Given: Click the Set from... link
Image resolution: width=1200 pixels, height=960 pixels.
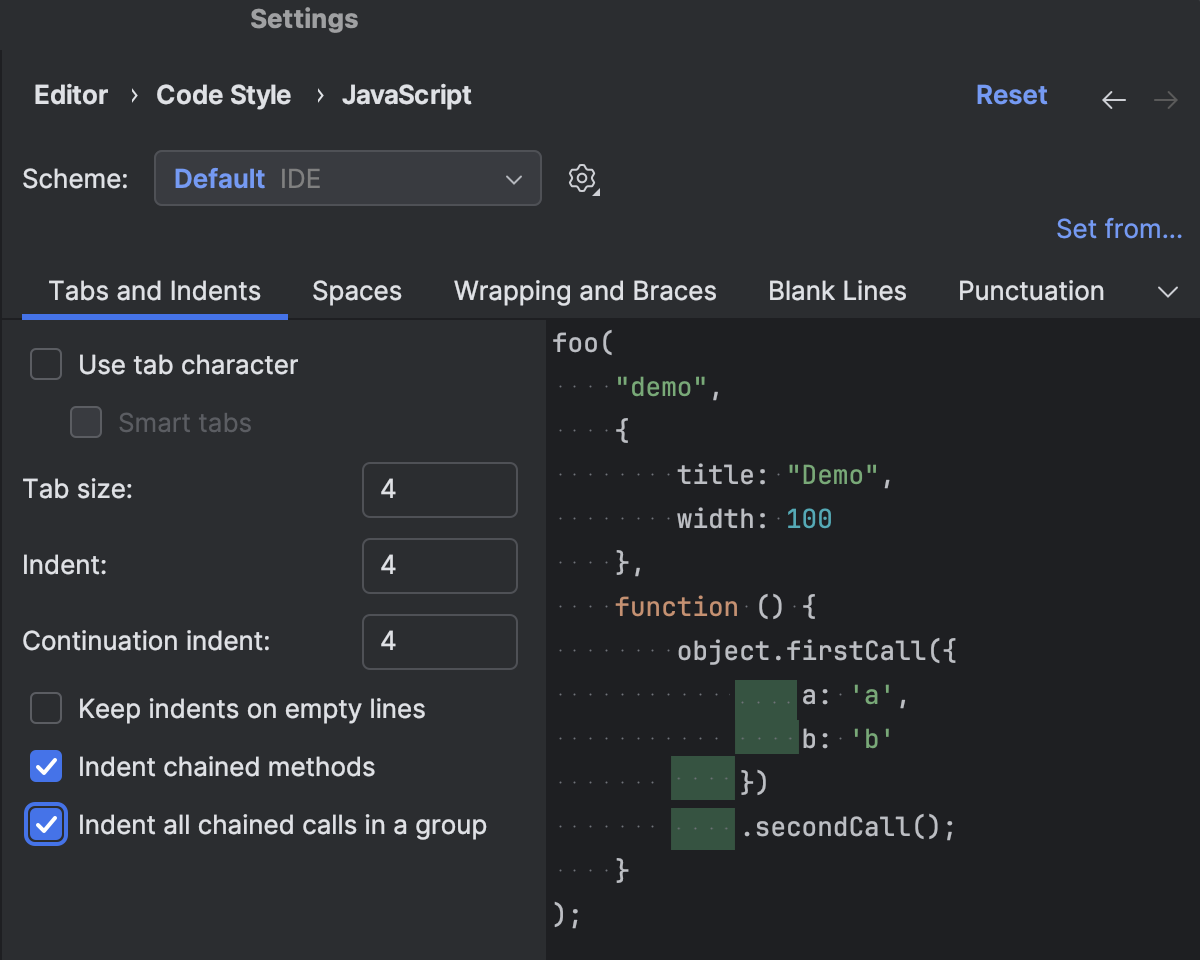Looking at the screenshot, I should click(x=1119, y=228).
